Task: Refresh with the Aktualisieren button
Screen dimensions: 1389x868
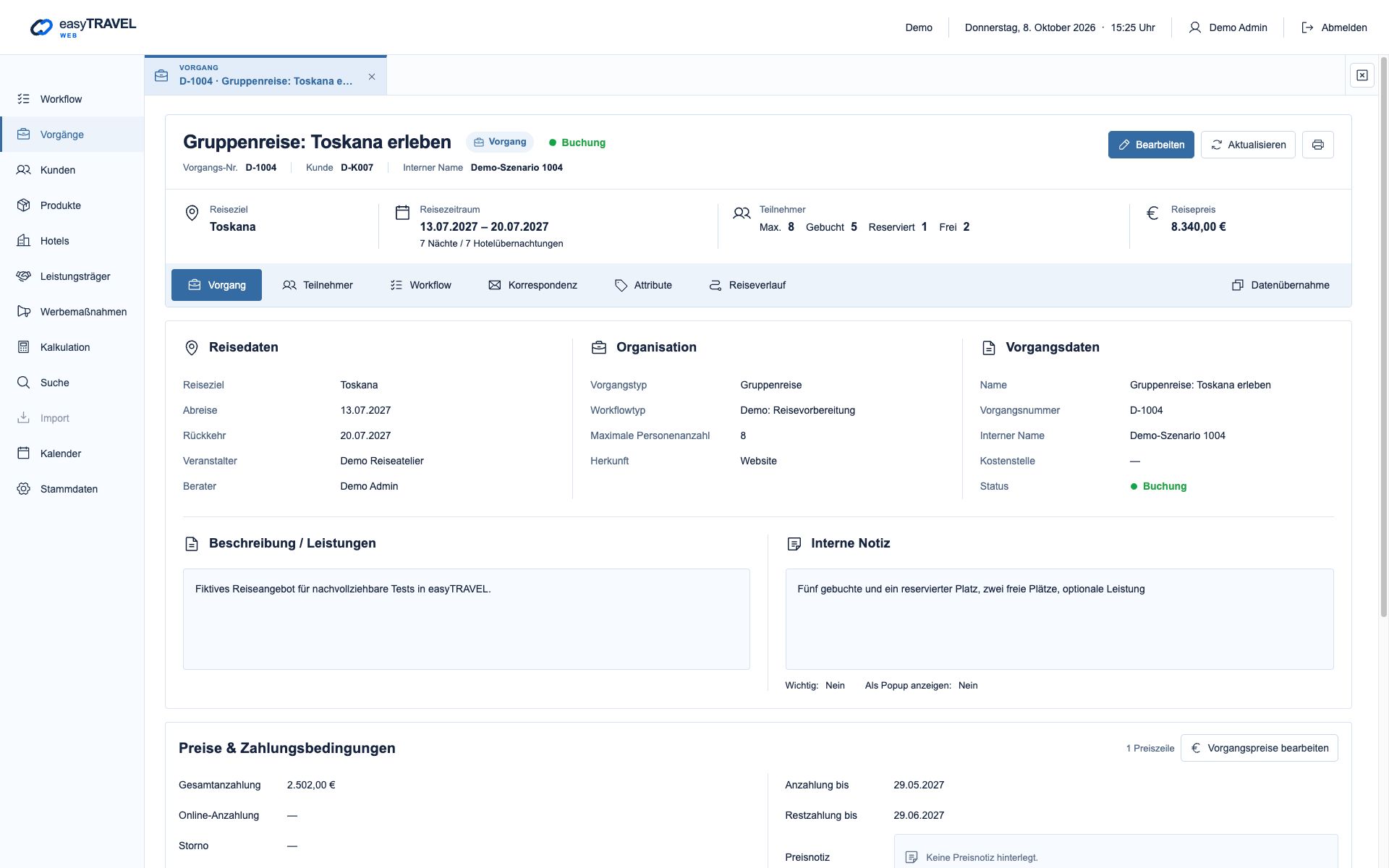Action: tap(1248, 145)
